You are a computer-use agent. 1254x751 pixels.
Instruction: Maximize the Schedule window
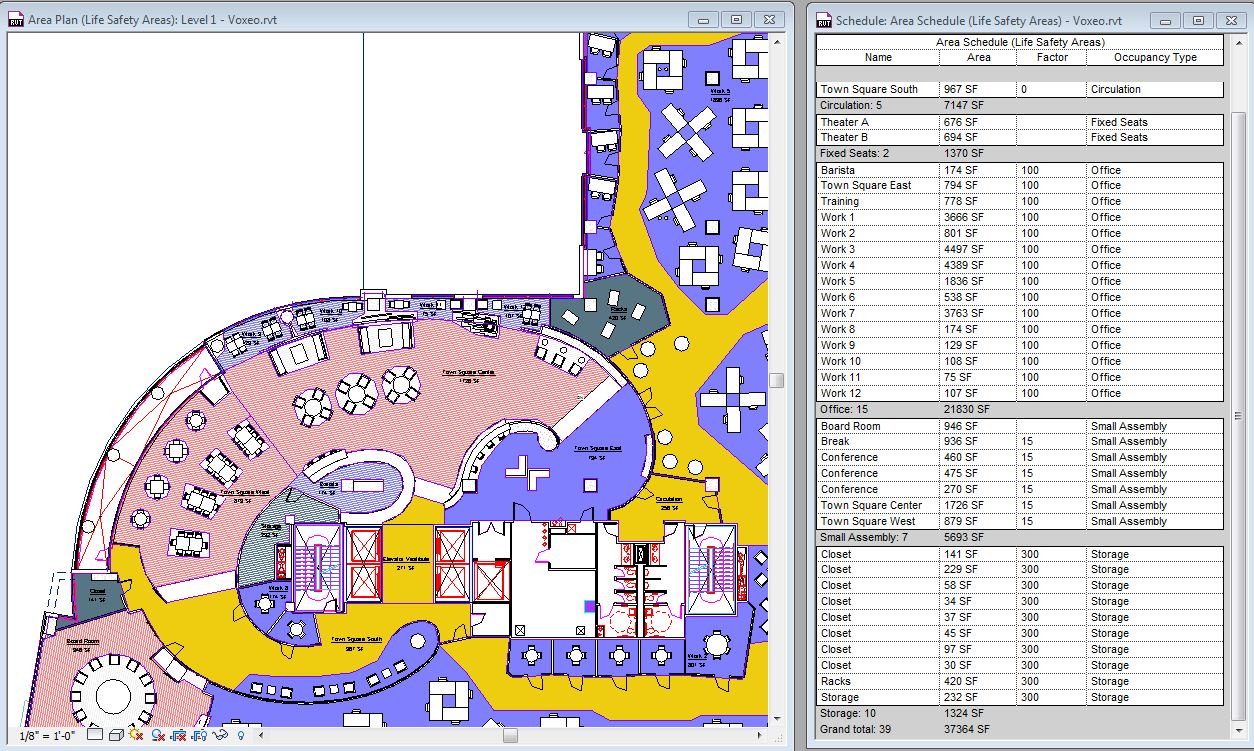(x=1198, y=19)
